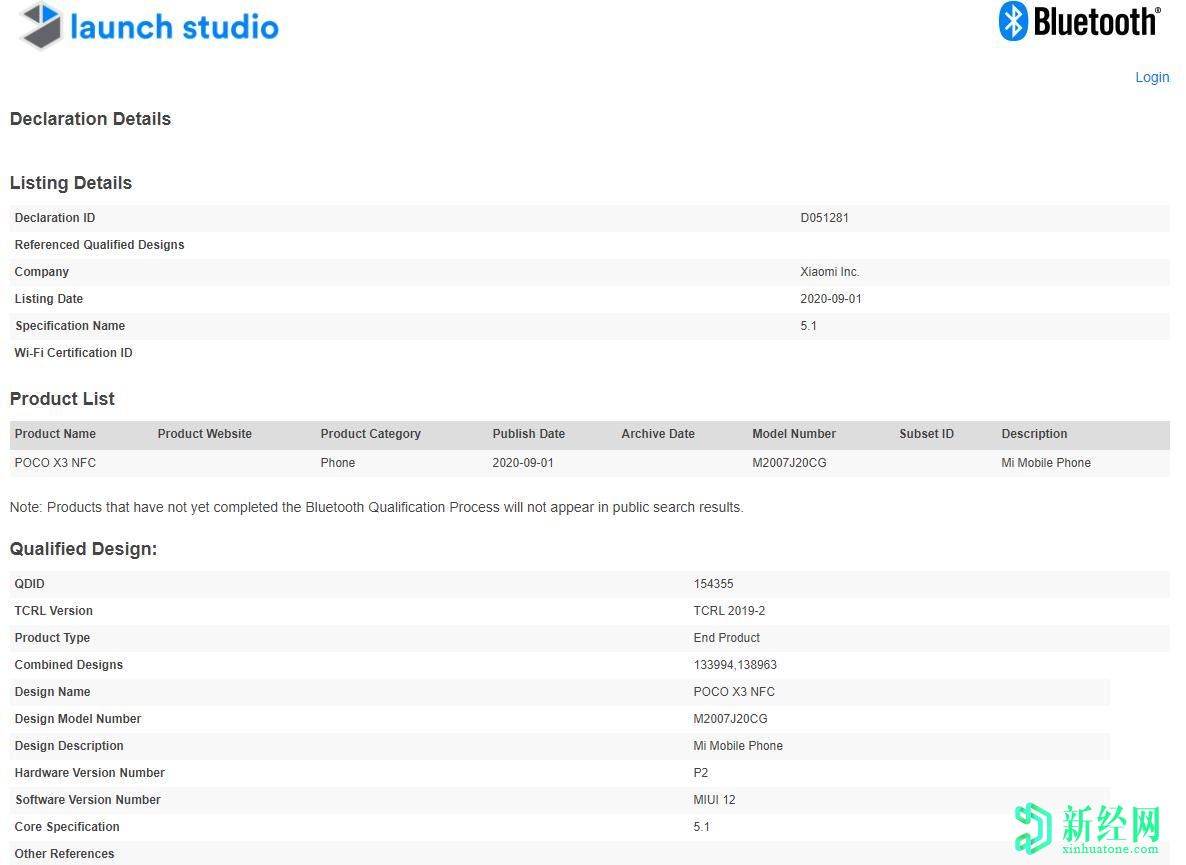Click the Bluetooth rune logo icon

(x=1013, y=21)
